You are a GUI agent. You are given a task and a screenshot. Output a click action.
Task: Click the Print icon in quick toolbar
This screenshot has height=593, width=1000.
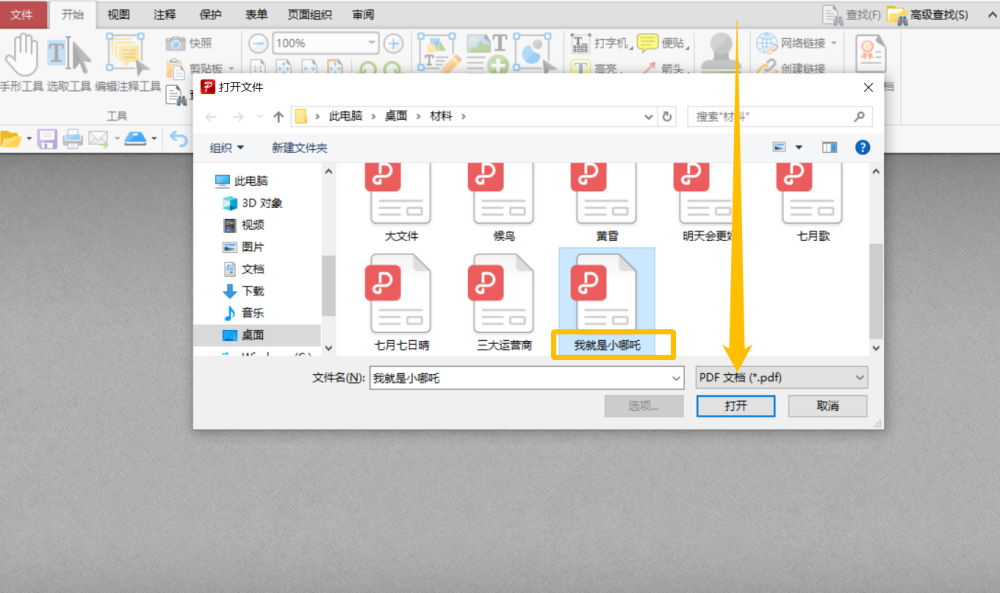72,138
